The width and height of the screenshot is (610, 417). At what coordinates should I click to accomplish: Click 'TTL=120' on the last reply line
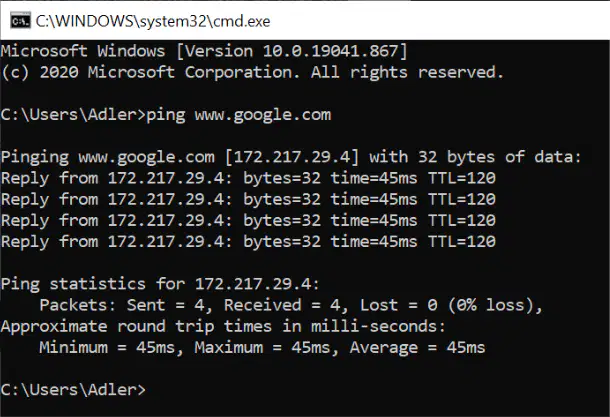tap(462, 242)
